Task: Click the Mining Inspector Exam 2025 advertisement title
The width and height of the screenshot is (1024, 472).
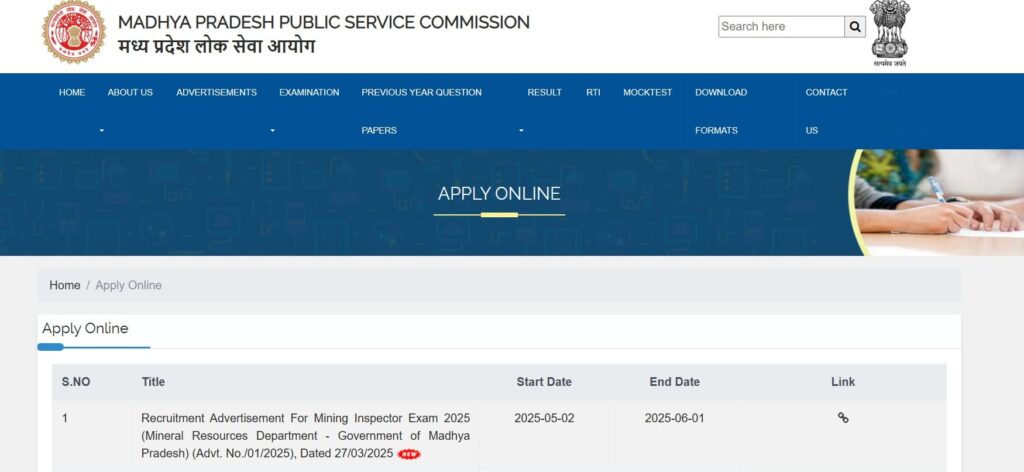Action: pos(305,435)
